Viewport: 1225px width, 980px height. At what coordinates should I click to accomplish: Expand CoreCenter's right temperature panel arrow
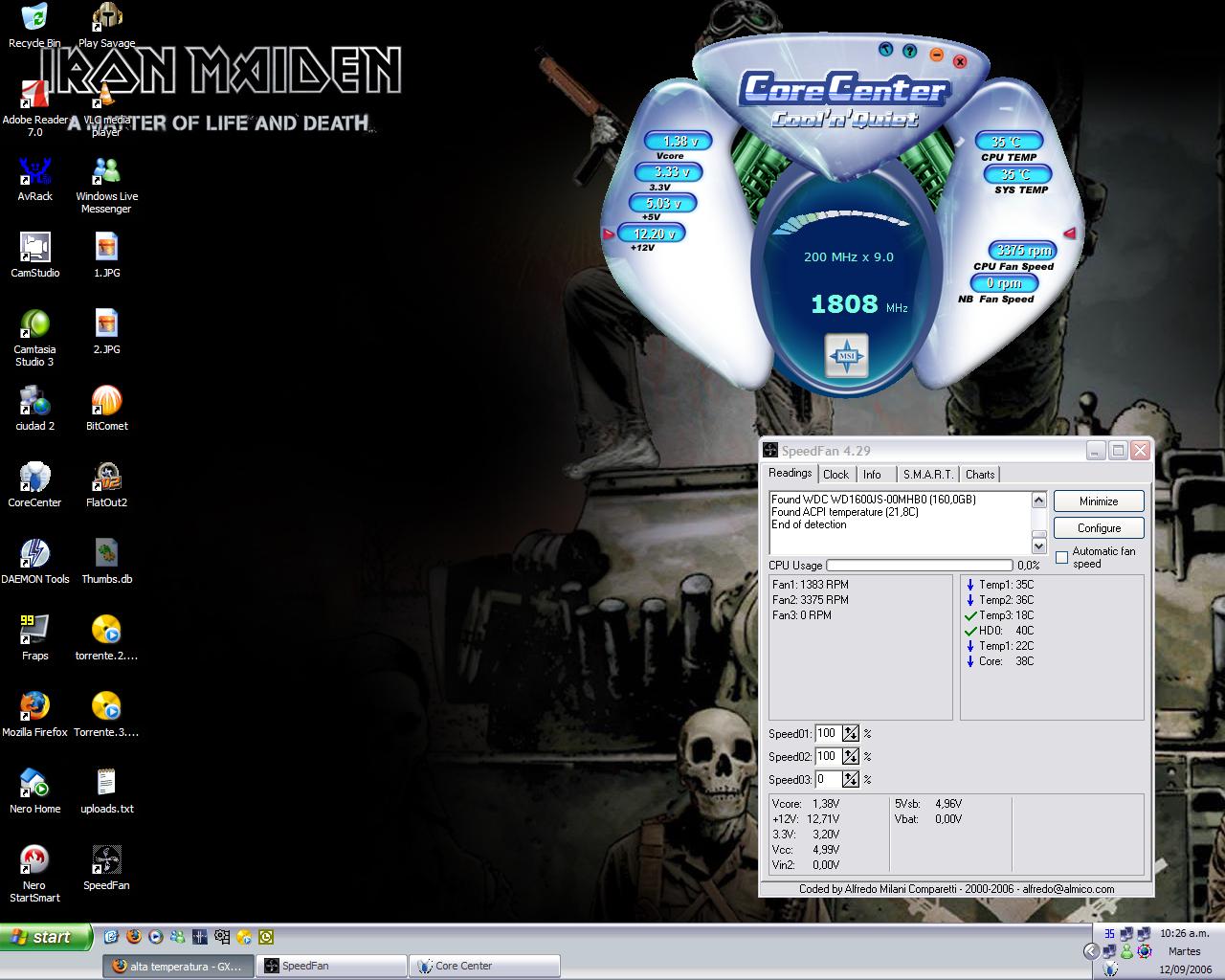click(x=1070, y=233)
